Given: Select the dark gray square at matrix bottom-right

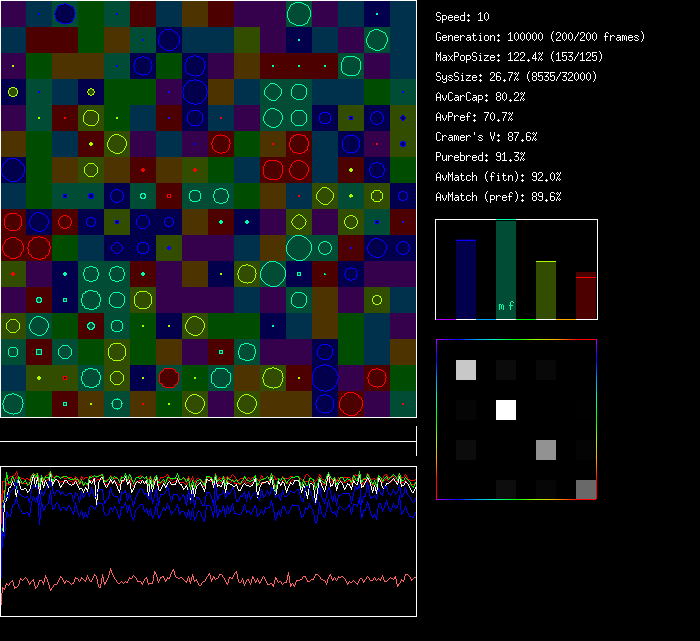Looking at the screenshot, I should tap(586, 489).
